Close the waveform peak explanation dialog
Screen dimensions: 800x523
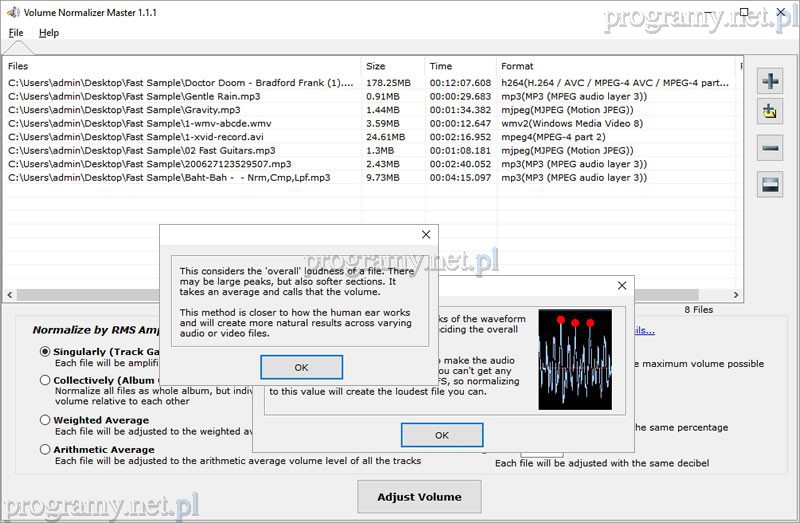tap(621, 286)
